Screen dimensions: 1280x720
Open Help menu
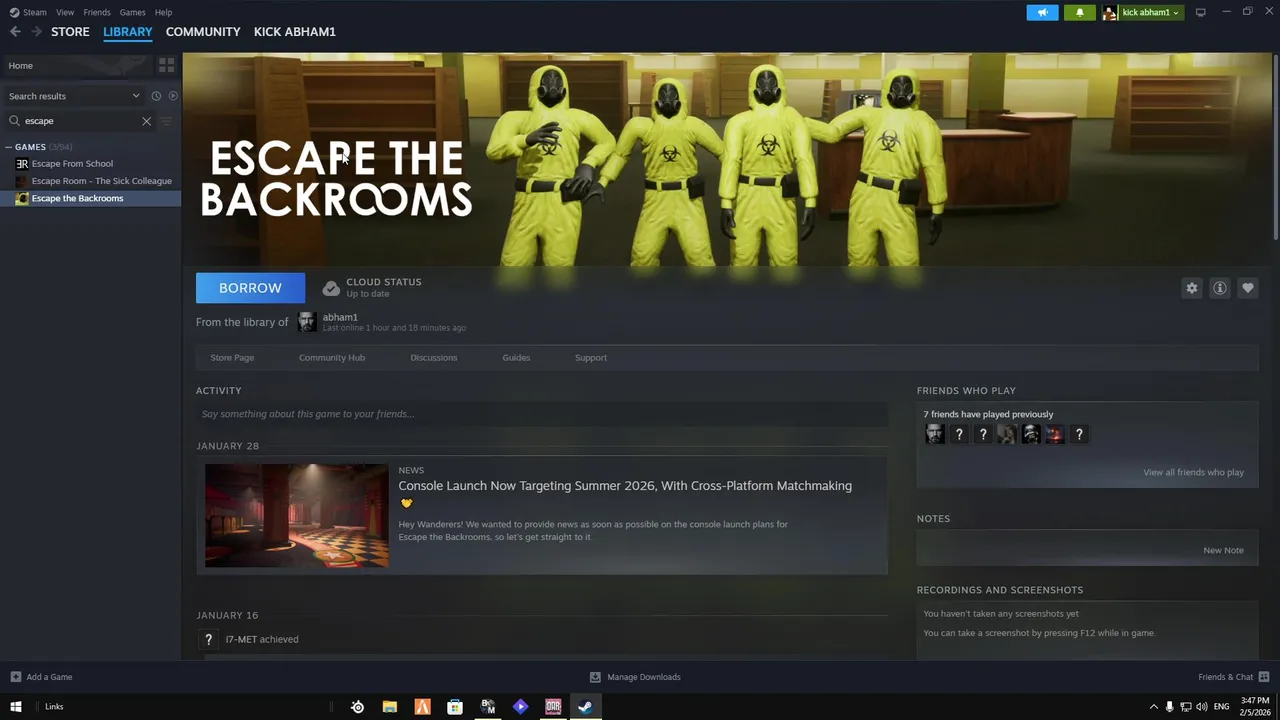(163, 12)
